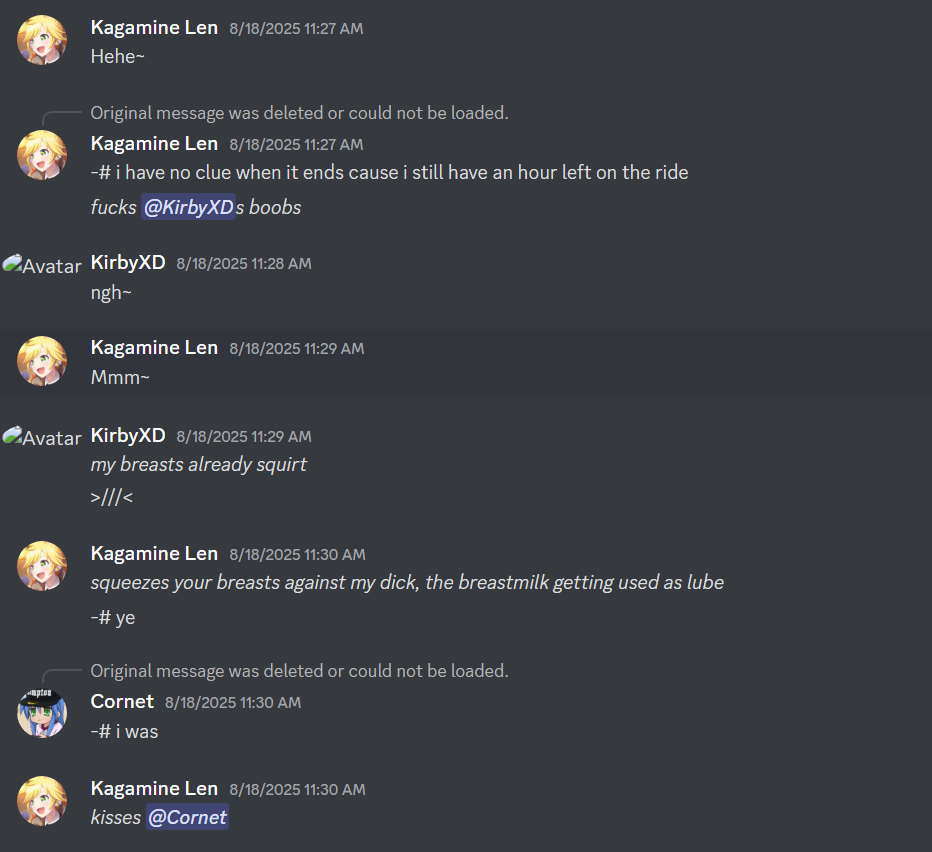This screenshot has width=932, height=852.
Task: Open Kagamine Len's avatar on the last message
Action: pyautogui.click(x=42, y=800)
